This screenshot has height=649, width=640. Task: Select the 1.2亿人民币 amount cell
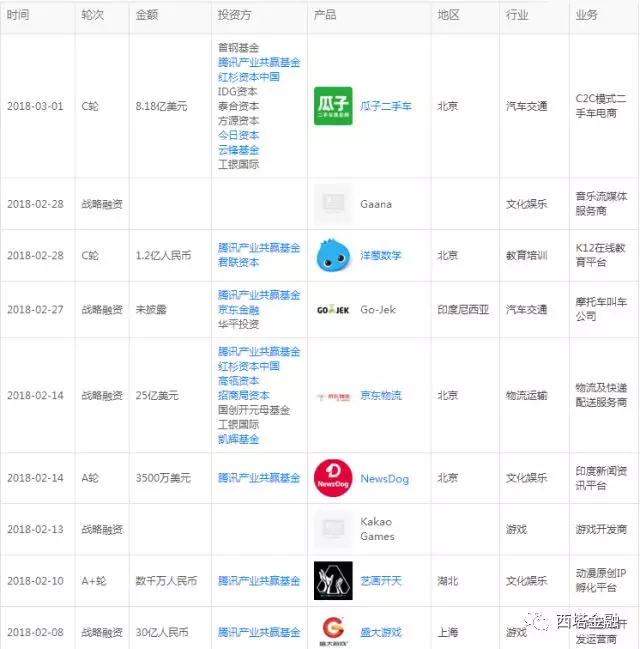click(x=164, y=255)
